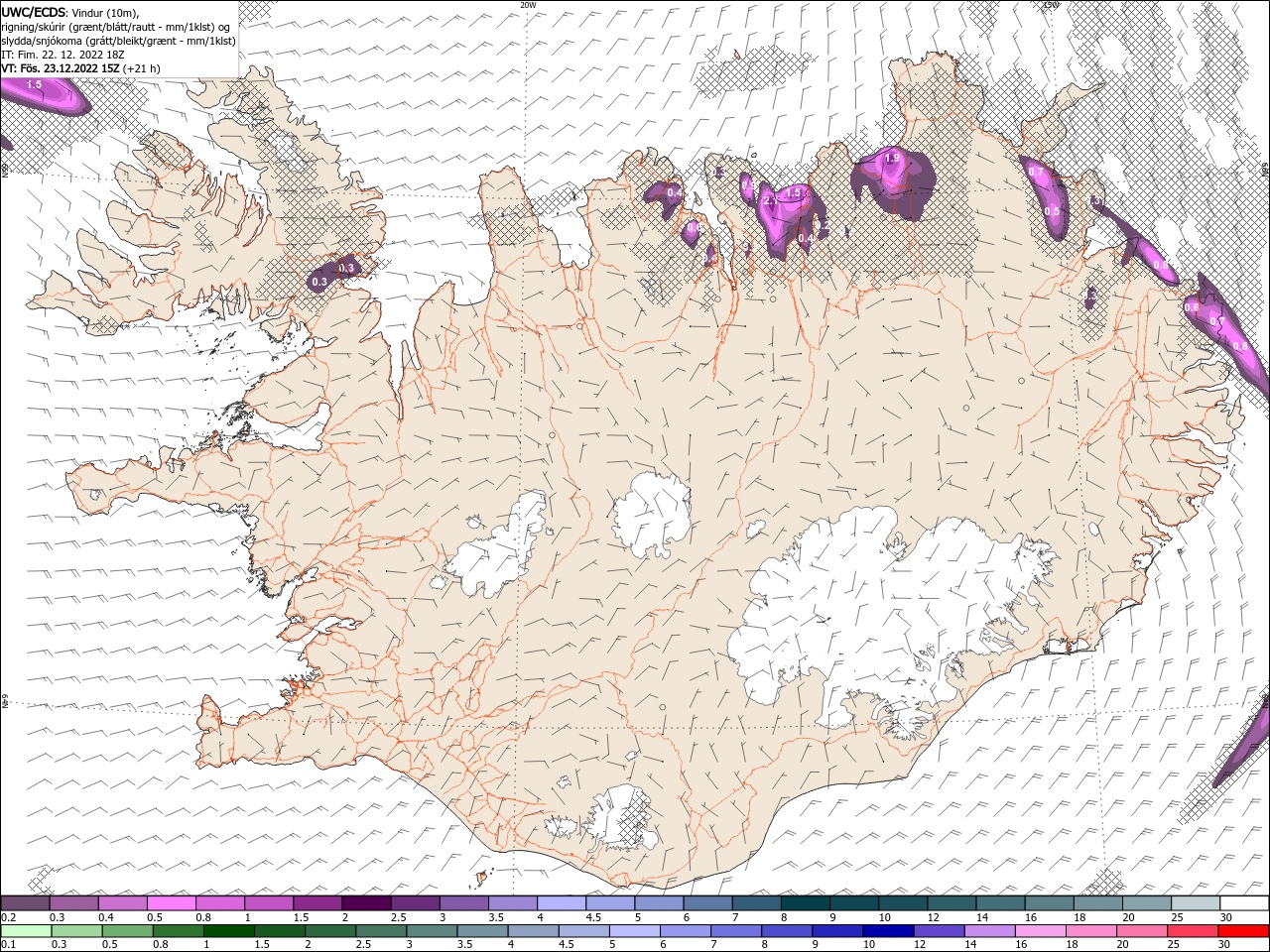Pick the bright pink 0.5 snow legend swatch
1270x952 pixels.
(171, 903)
